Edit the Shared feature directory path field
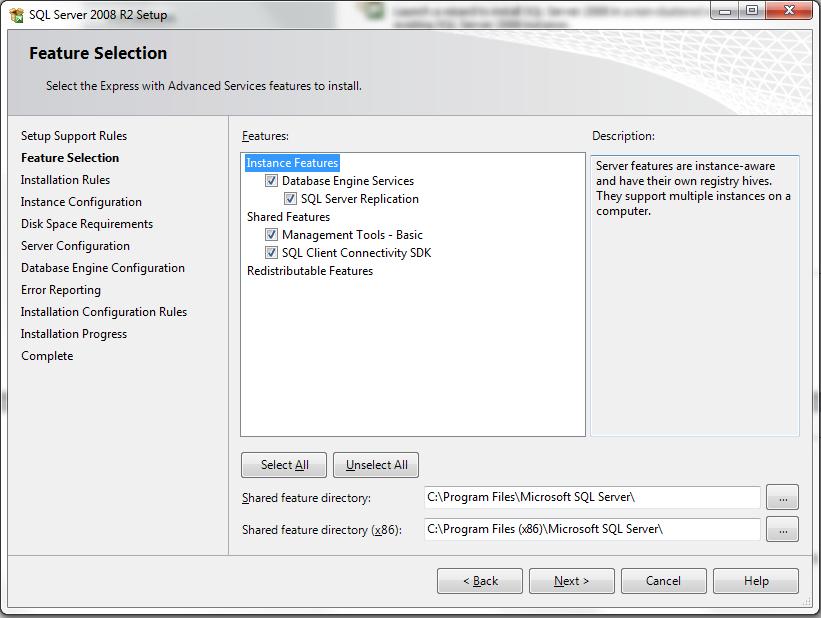Viewport: 821px width, 618px height. tap(592, 497)
